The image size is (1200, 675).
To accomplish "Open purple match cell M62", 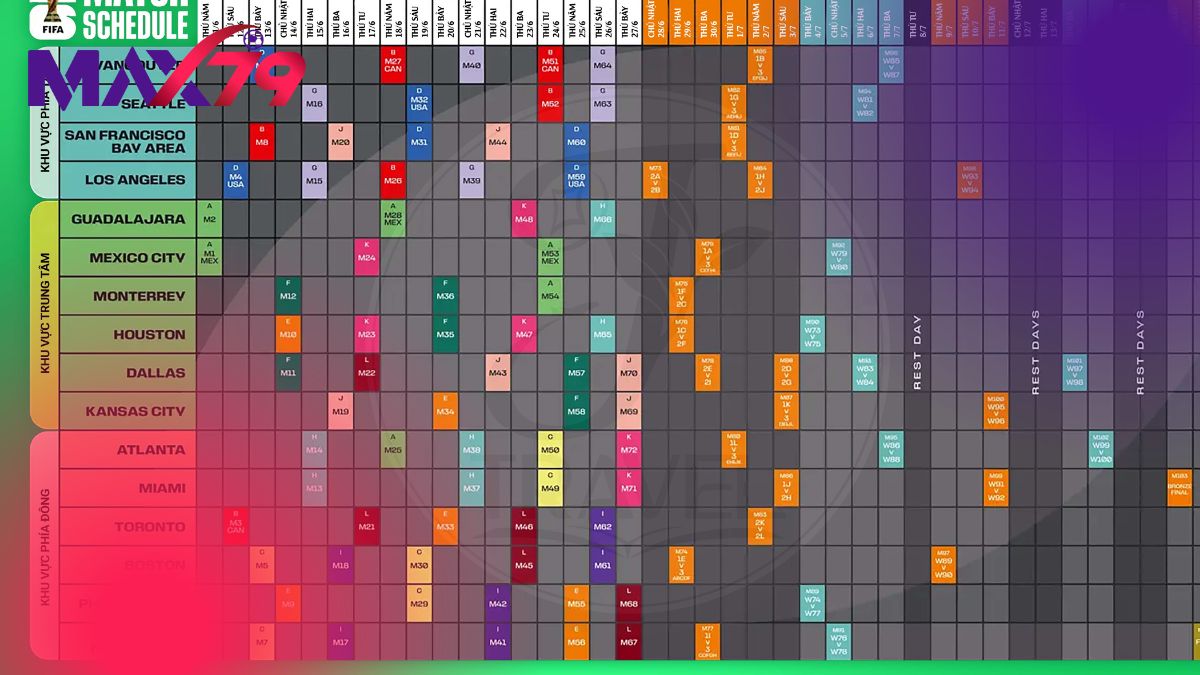I will [602, 527].
